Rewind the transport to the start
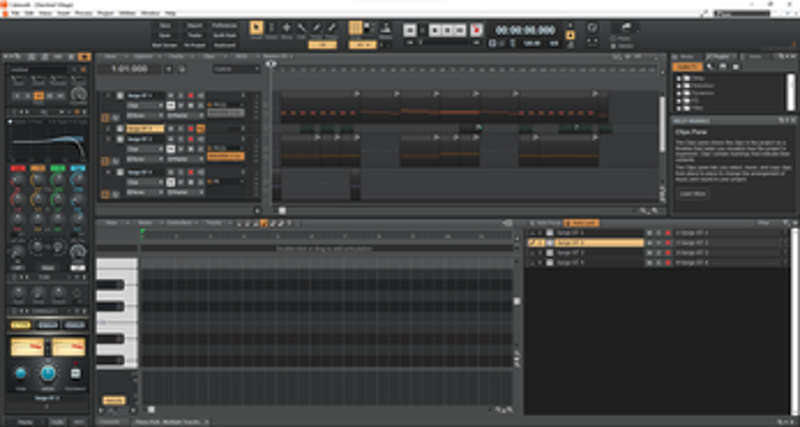This screenshot has height=427, width=800. tap(409, 30)
